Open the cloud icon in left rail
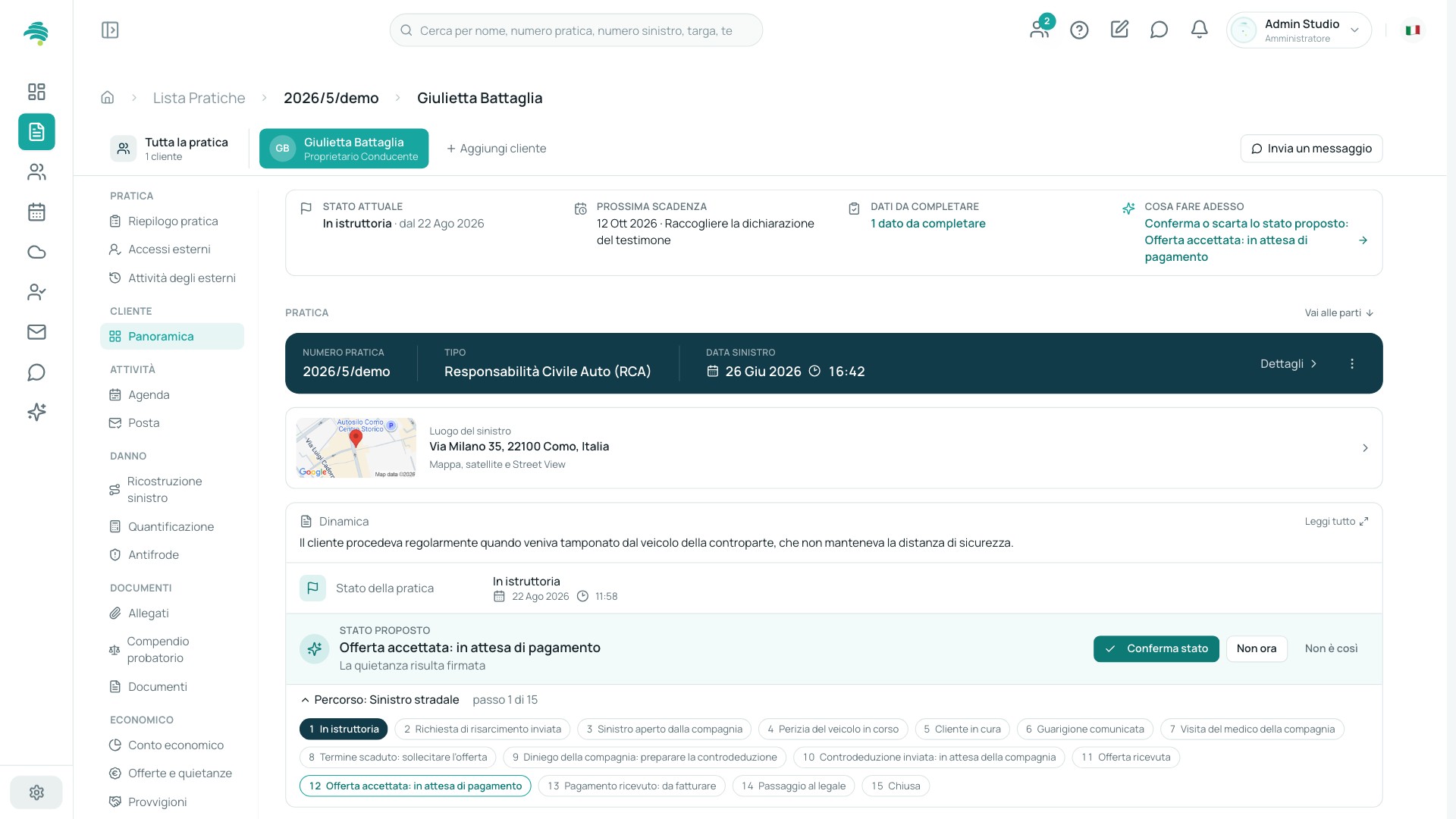1456x819 pixels. click(x=36, y=253)
